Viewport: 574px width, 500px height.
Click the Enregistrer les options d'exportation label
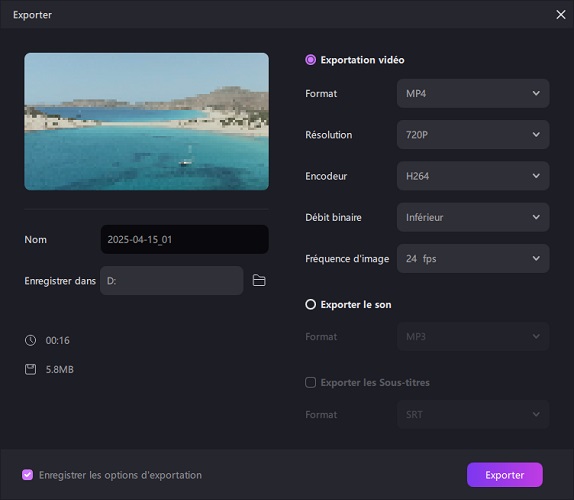(120, 475)
